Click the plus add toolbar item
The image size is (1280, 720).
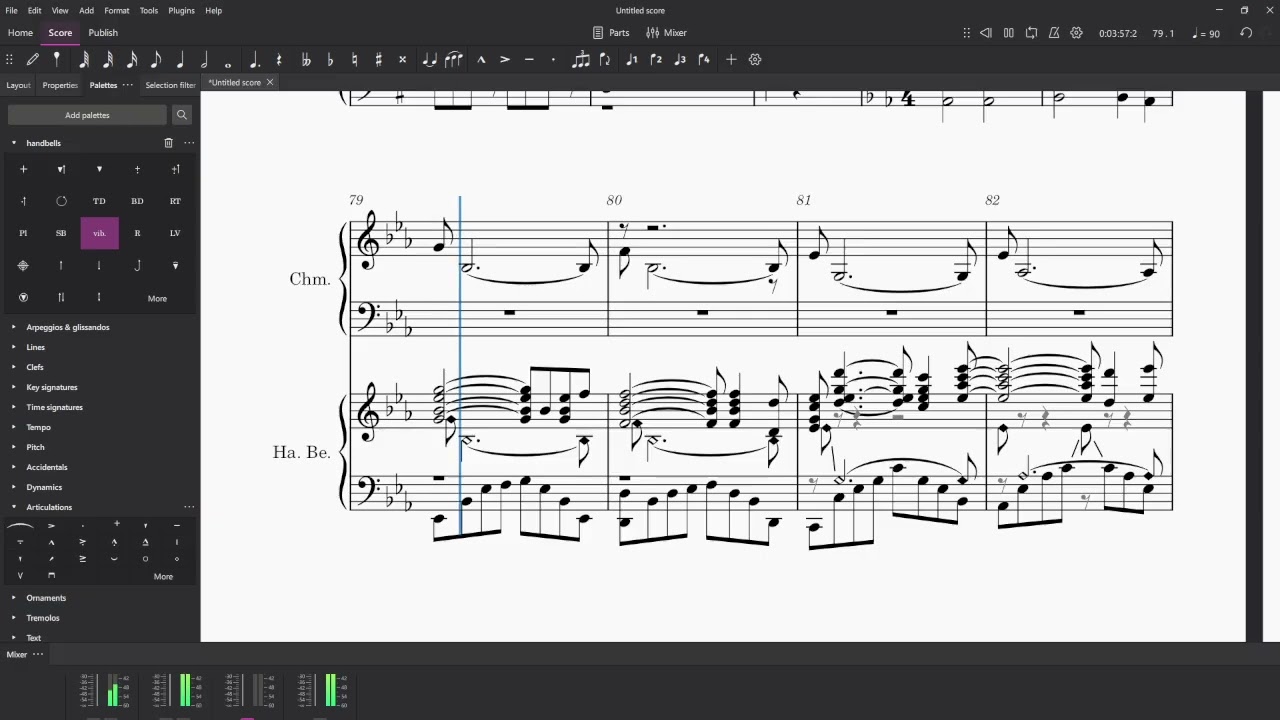(731, 60)
